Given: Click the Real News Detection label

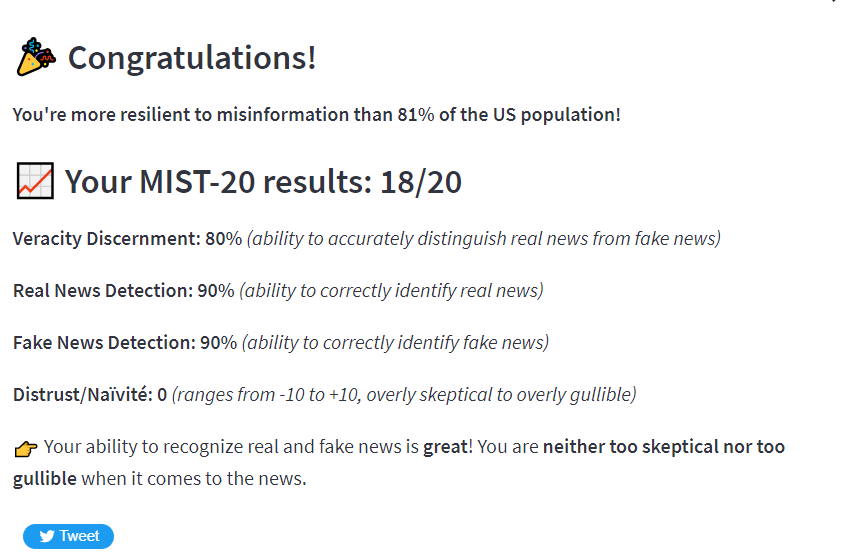Looking at the screenshot, I should tap(102, 291).
